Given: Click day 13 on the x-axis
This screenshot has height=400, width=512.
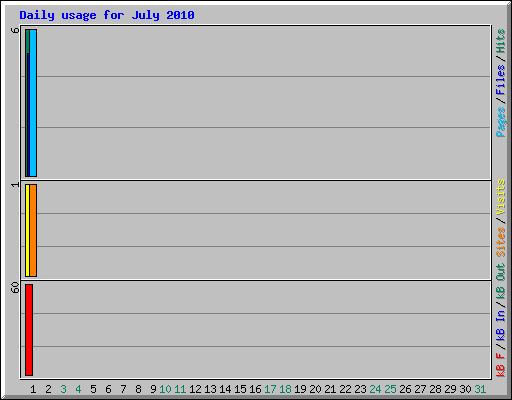Looking at the screenshot, I should [210, 389].
